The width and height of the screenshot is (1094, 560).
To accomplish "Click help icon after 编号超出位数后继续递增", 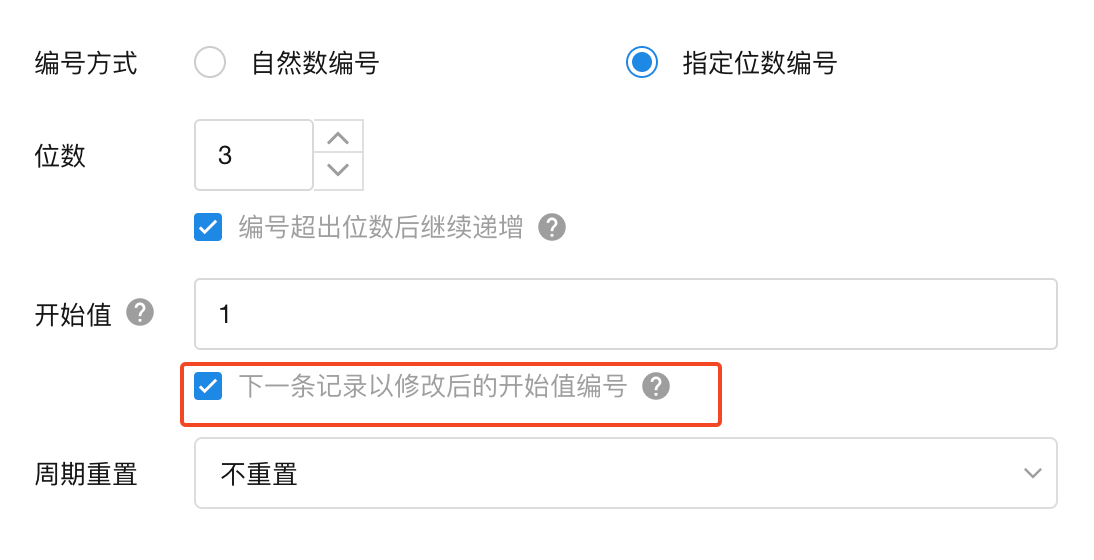I will click(x=552, y=228).
